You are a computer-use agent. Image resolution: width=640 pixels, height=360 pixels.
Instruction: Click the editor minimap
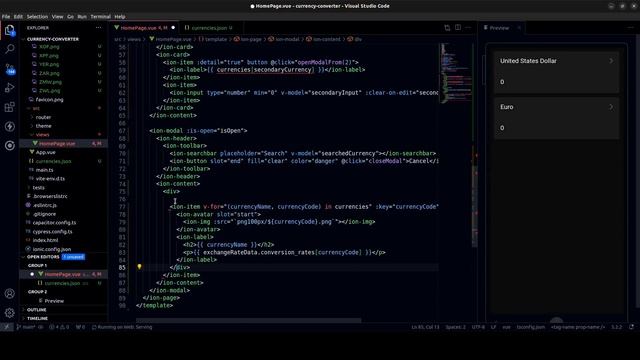455,73
